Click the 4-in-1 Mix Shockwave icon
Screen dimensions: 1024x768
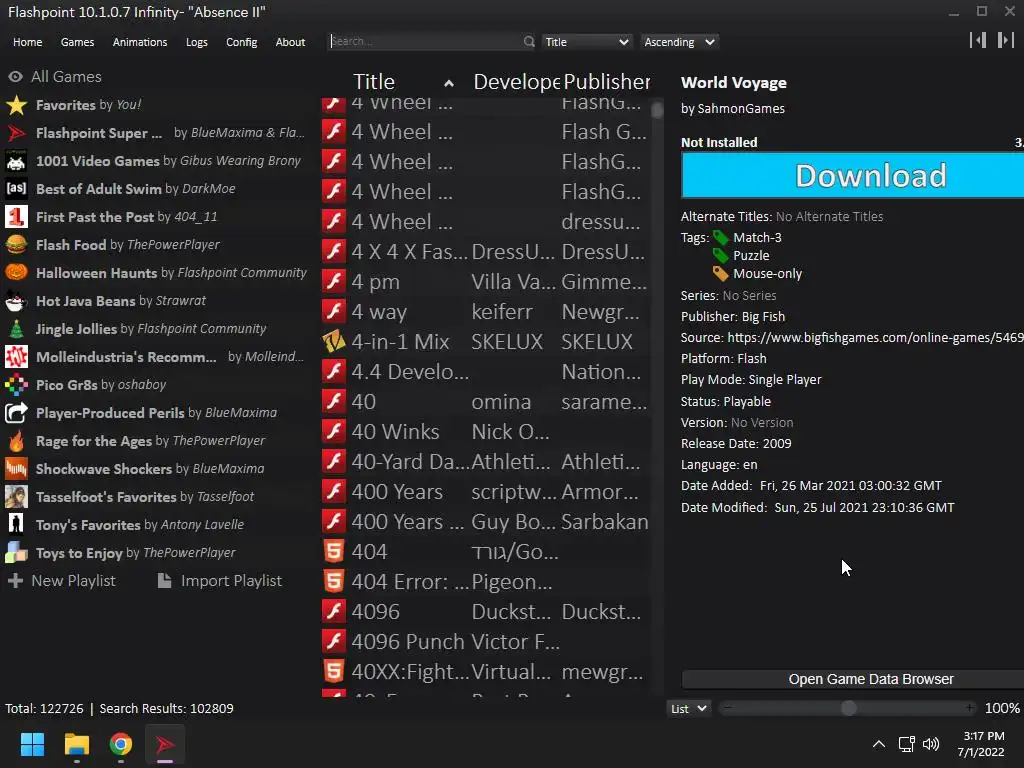tap(334, 342)
